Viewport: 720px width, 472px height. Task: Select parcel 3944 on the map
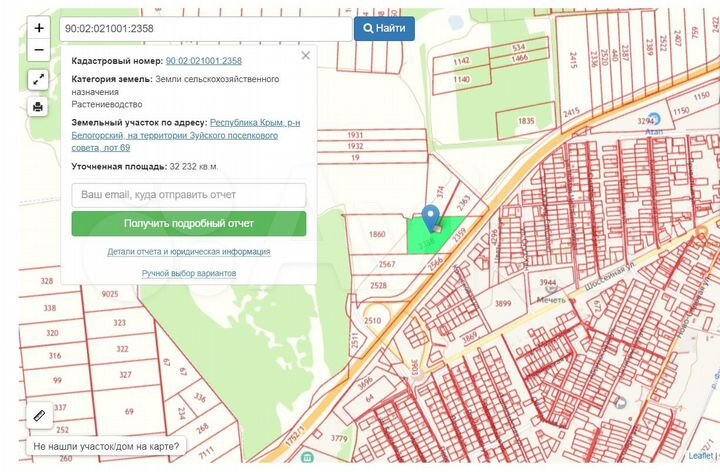(x=547, y=282)
